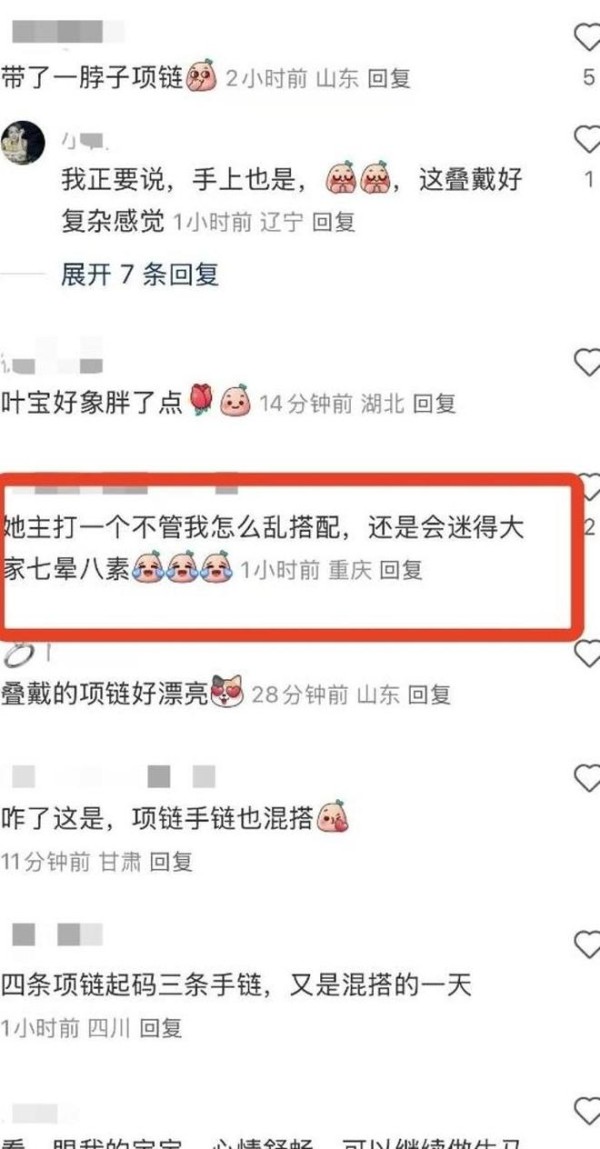Reply to the Chongqing highlighted comment

[401, 570]
